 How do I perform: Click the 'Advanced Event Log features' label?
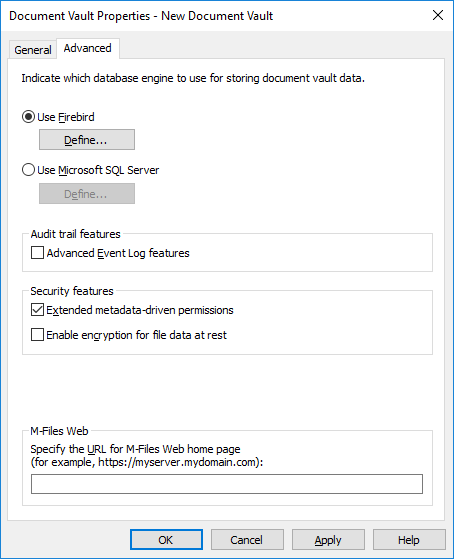pyautogui.click(x=118, y=253)
